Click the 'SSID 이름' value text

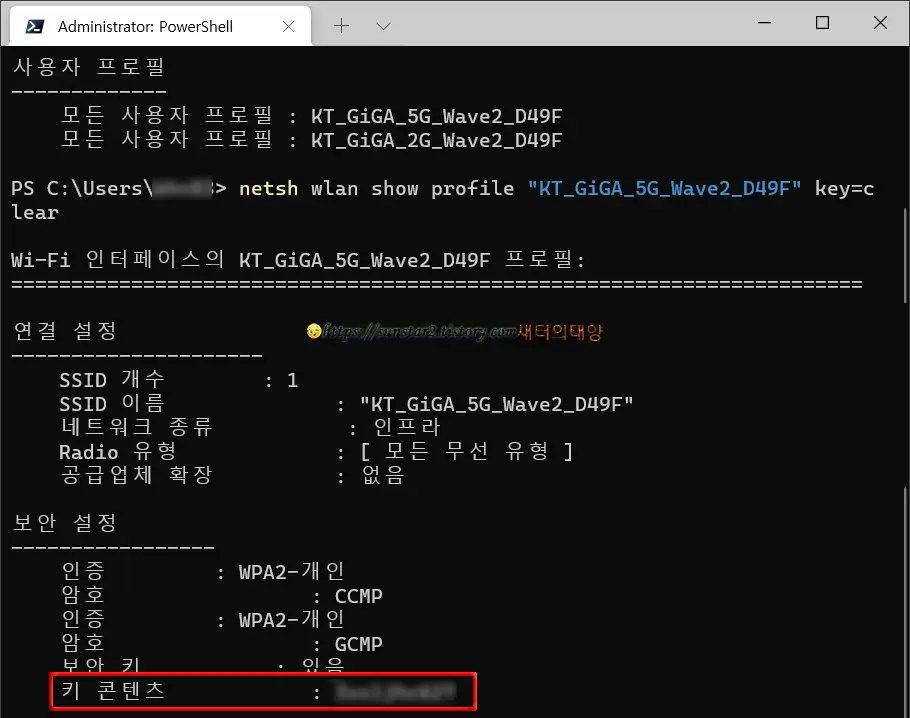(x=497, y=404)
